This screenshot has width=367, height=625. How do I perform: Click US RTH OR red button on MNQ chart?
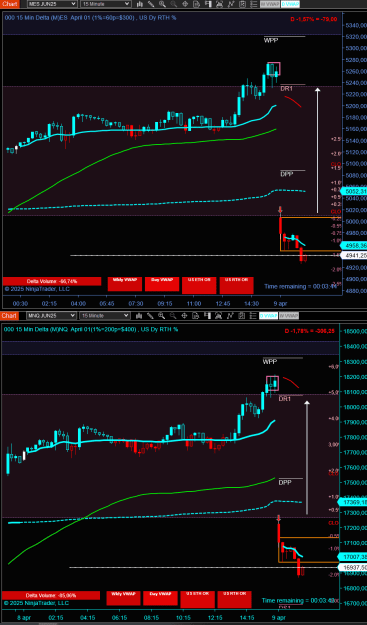[x=234, y=599]
